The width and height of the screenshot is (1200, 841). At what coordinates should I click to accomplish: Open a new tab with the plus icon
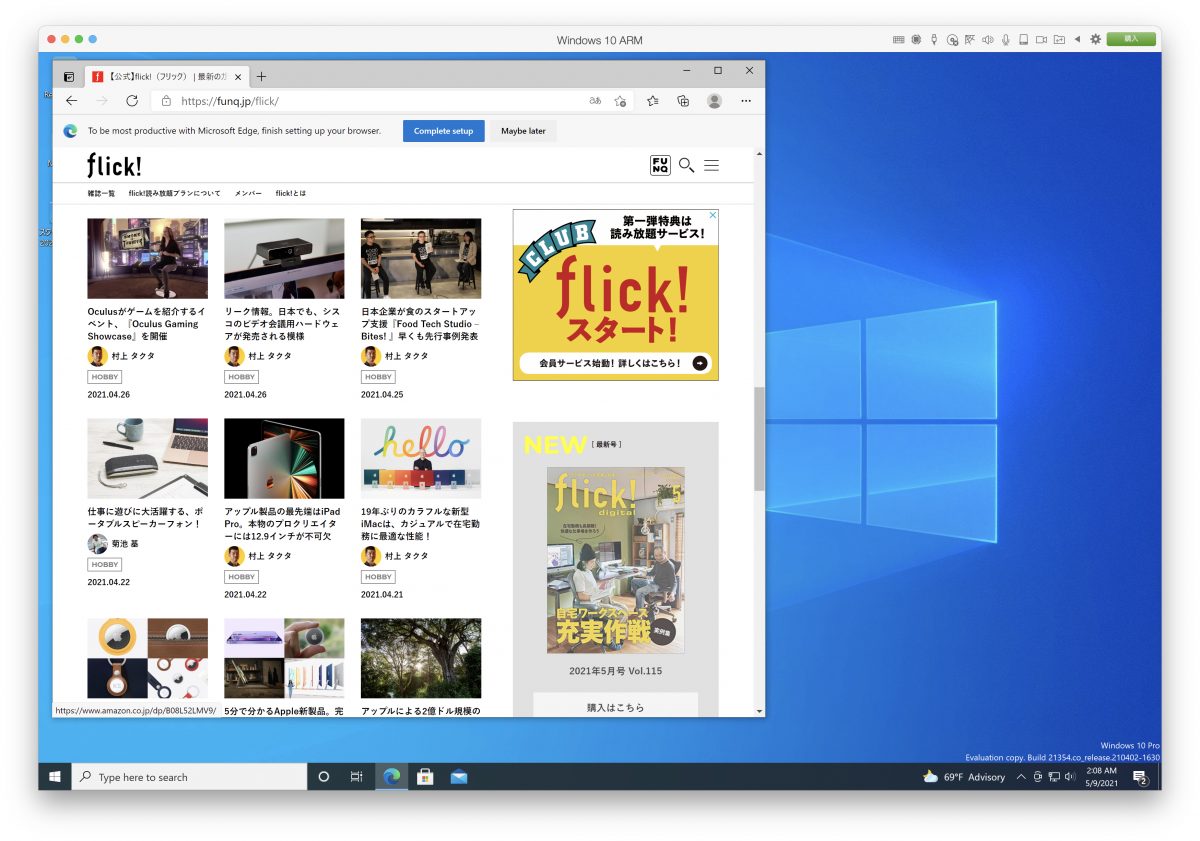261,76
